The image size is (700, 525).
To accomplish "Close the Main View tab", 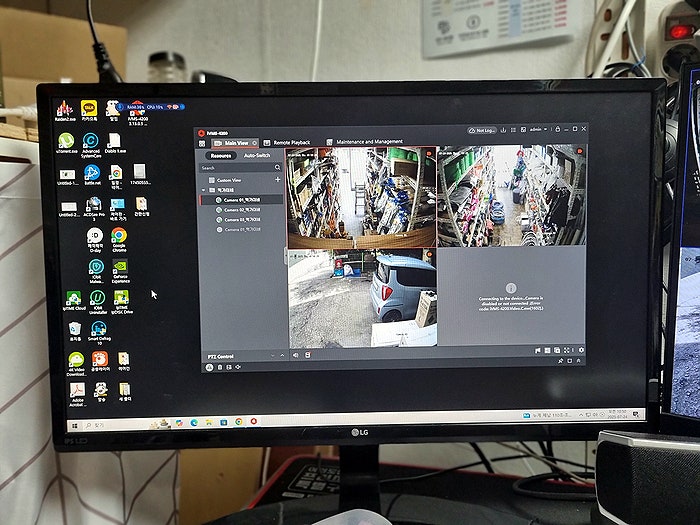I will (254, 143).
